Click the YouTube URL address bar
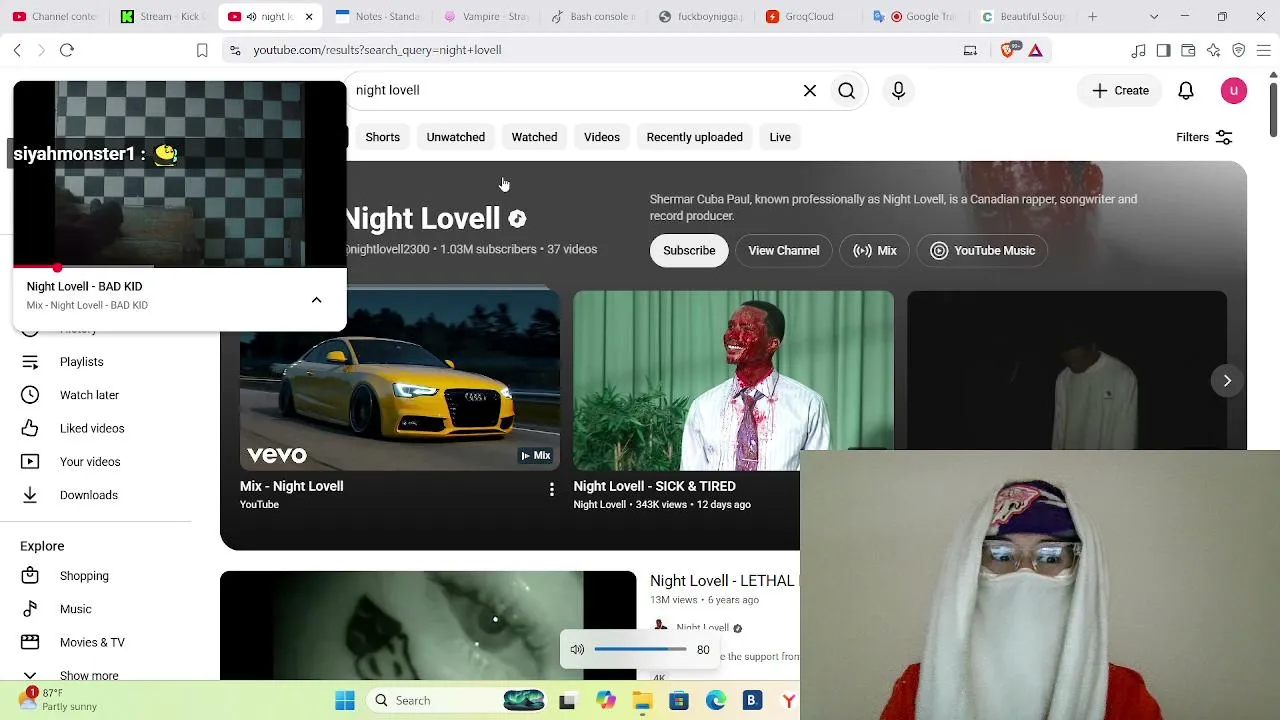This screenshot has height=720, width=1280. (600, 50)
